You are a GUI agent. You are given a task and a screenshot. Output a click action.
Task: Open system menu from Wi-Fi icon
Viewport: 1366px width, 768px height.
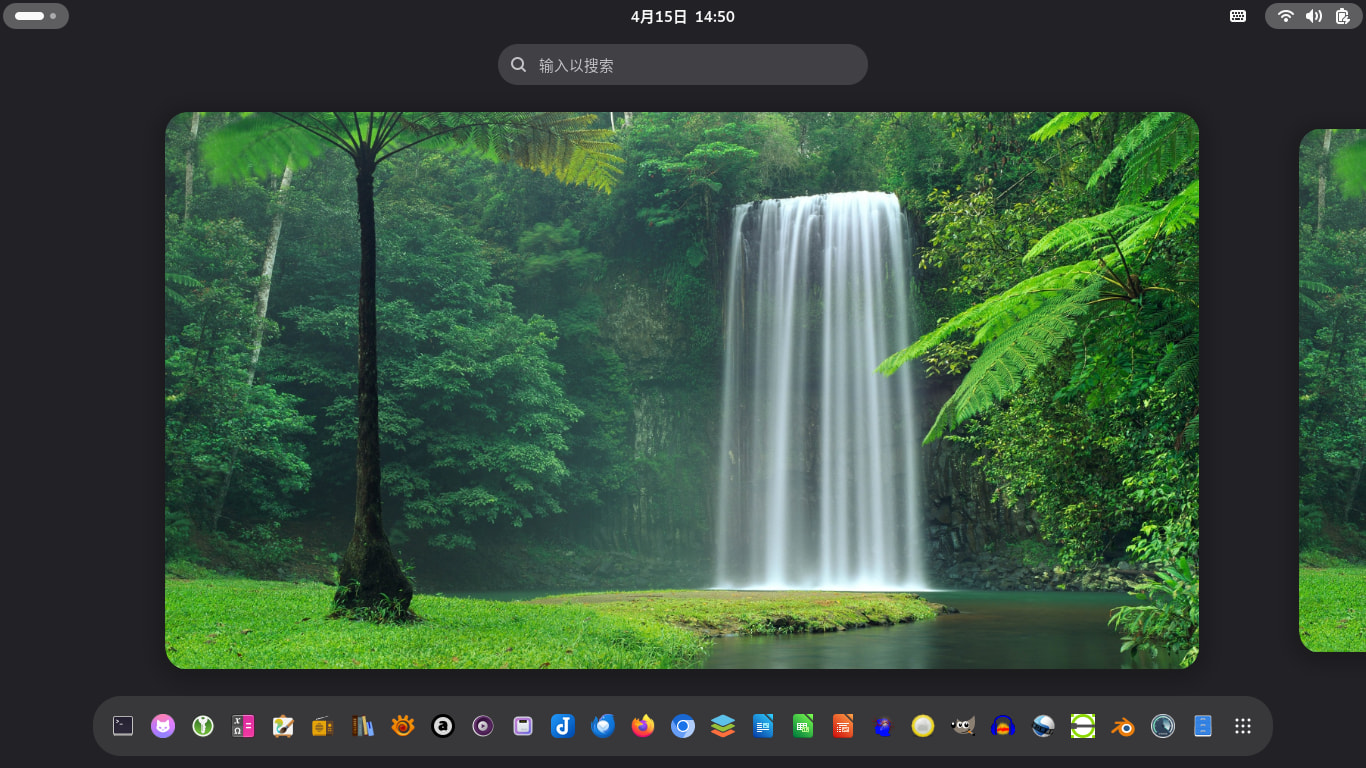click(x=1286, y=16)
